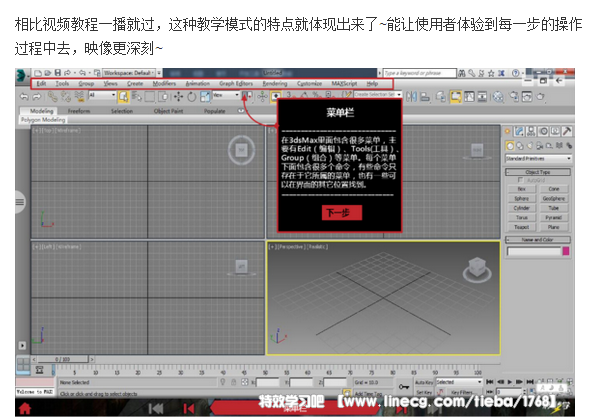Activate the Select and Scale tool
Screen dimensions: 590x418
click(205, 97)
